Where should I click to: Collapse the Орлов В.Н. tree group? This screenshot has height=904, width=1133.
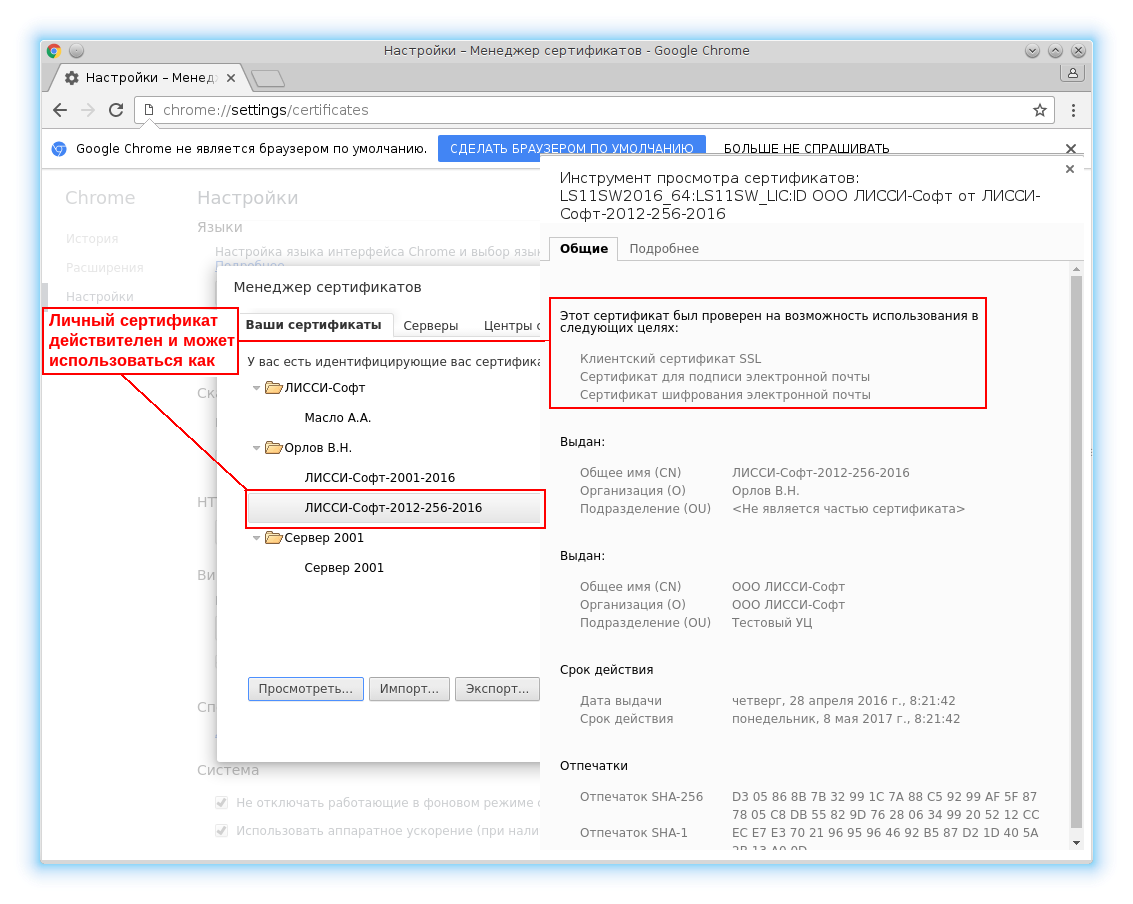[x=256, y=448]
